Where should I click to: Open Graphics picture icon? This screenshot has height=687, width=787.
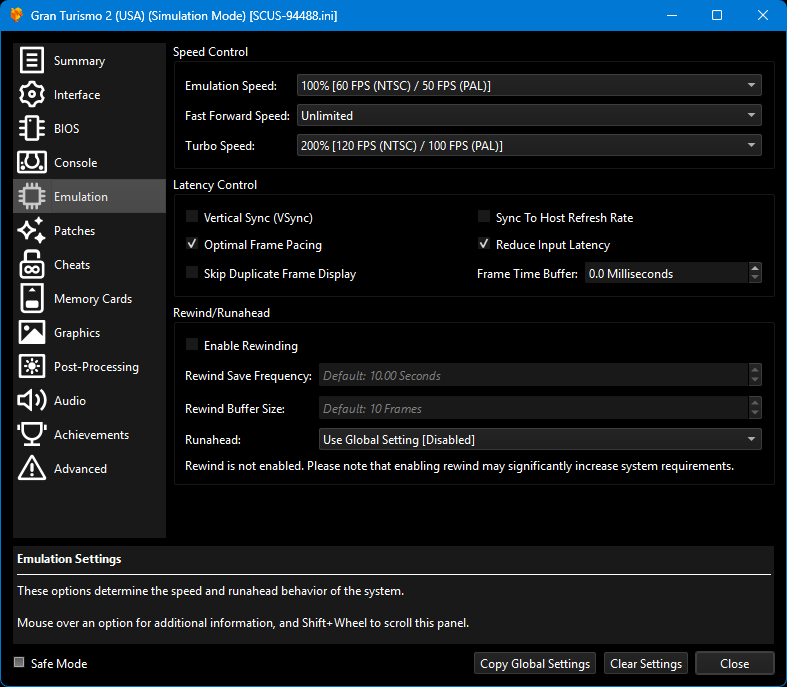point(32,333)
